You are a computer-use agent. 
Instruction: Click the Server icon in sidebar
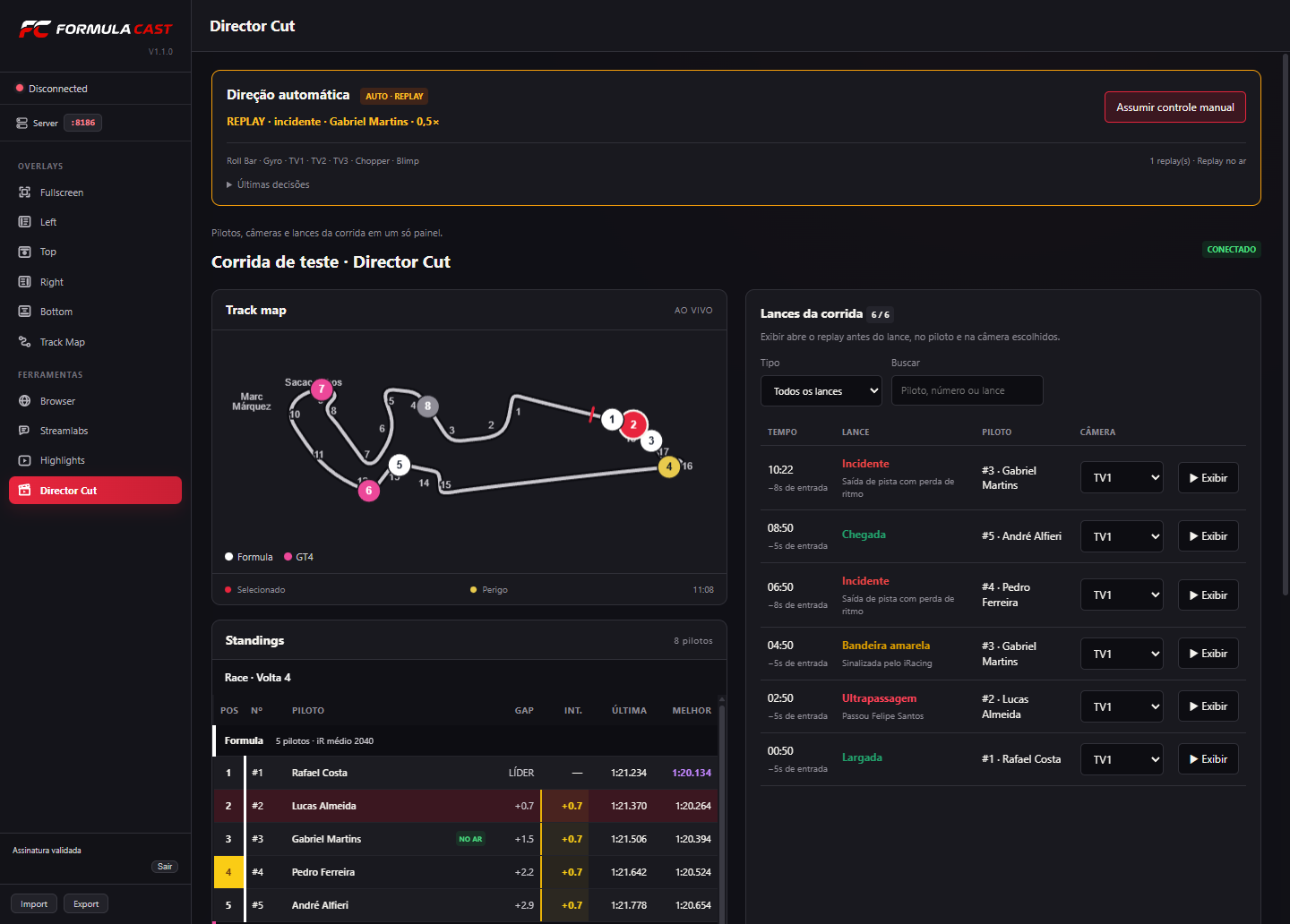click(x=21, y=123)
